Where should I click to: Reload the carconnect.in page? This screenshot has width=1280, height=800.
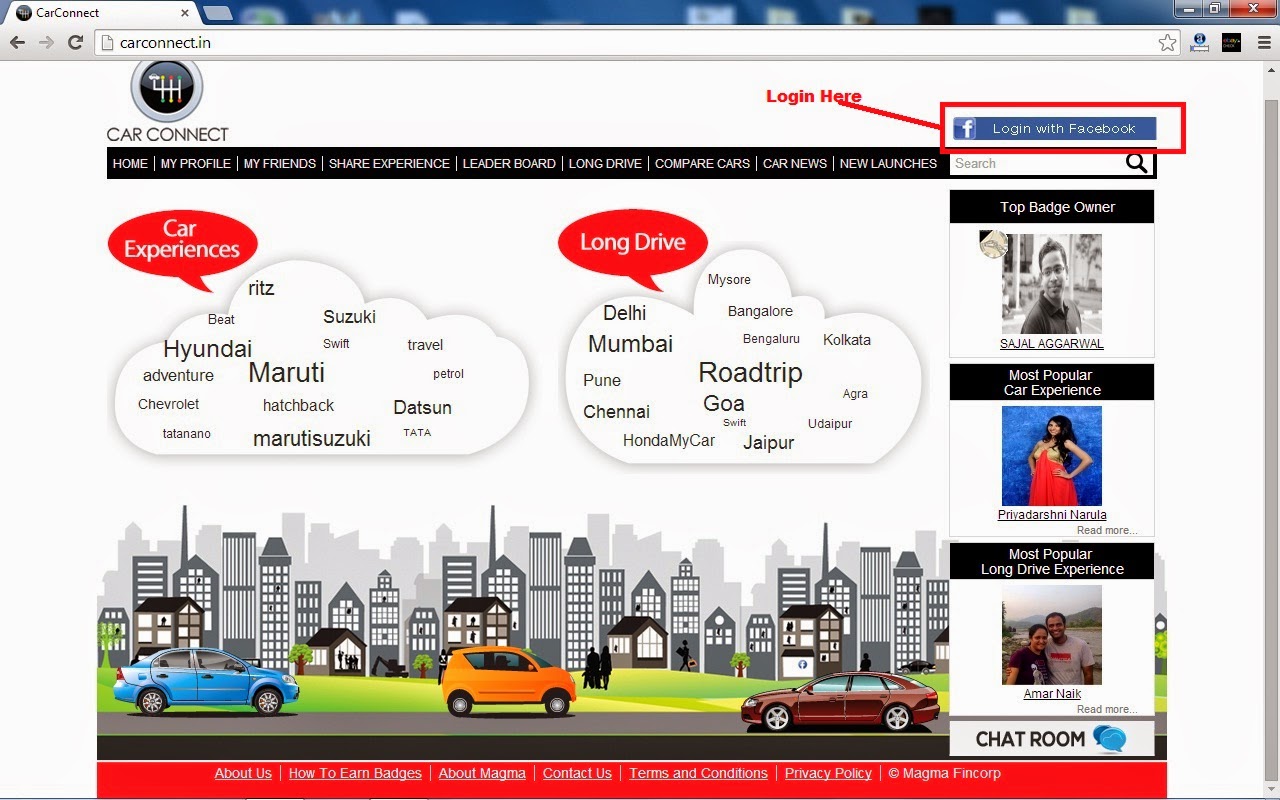(x=75, y=43)
